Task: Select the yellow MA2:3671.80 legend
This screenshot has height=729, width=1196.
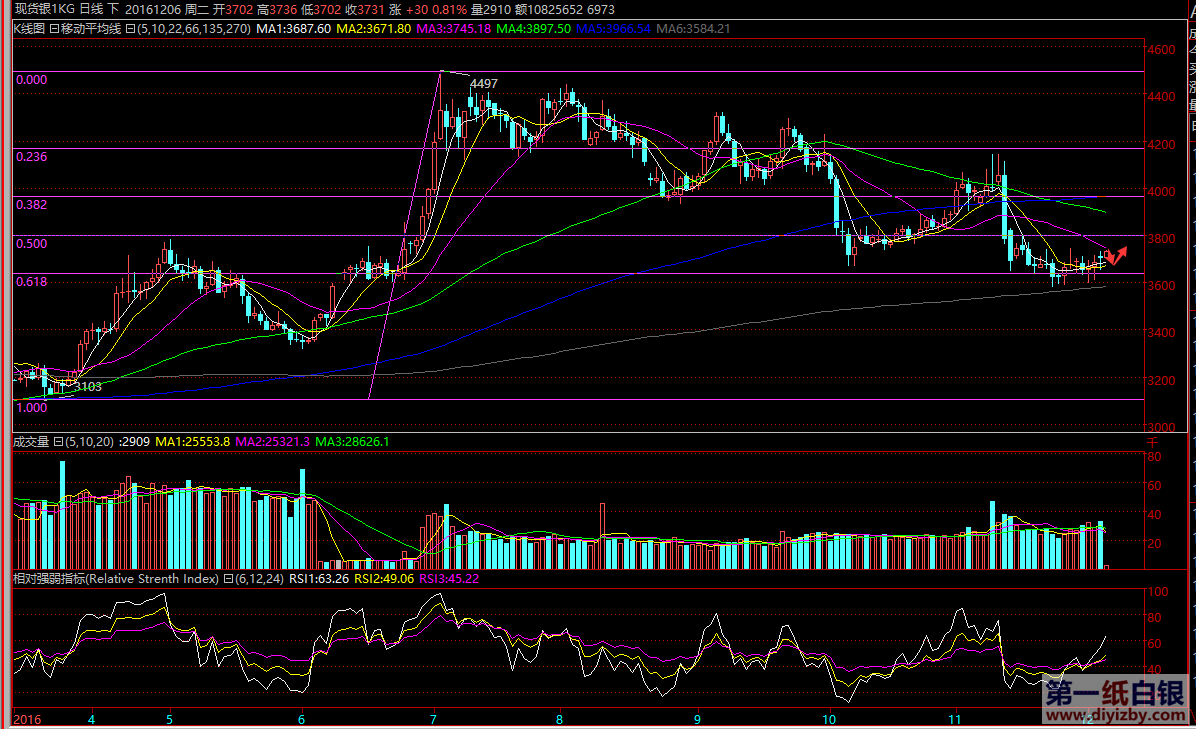Action: [x=373, y=29]
